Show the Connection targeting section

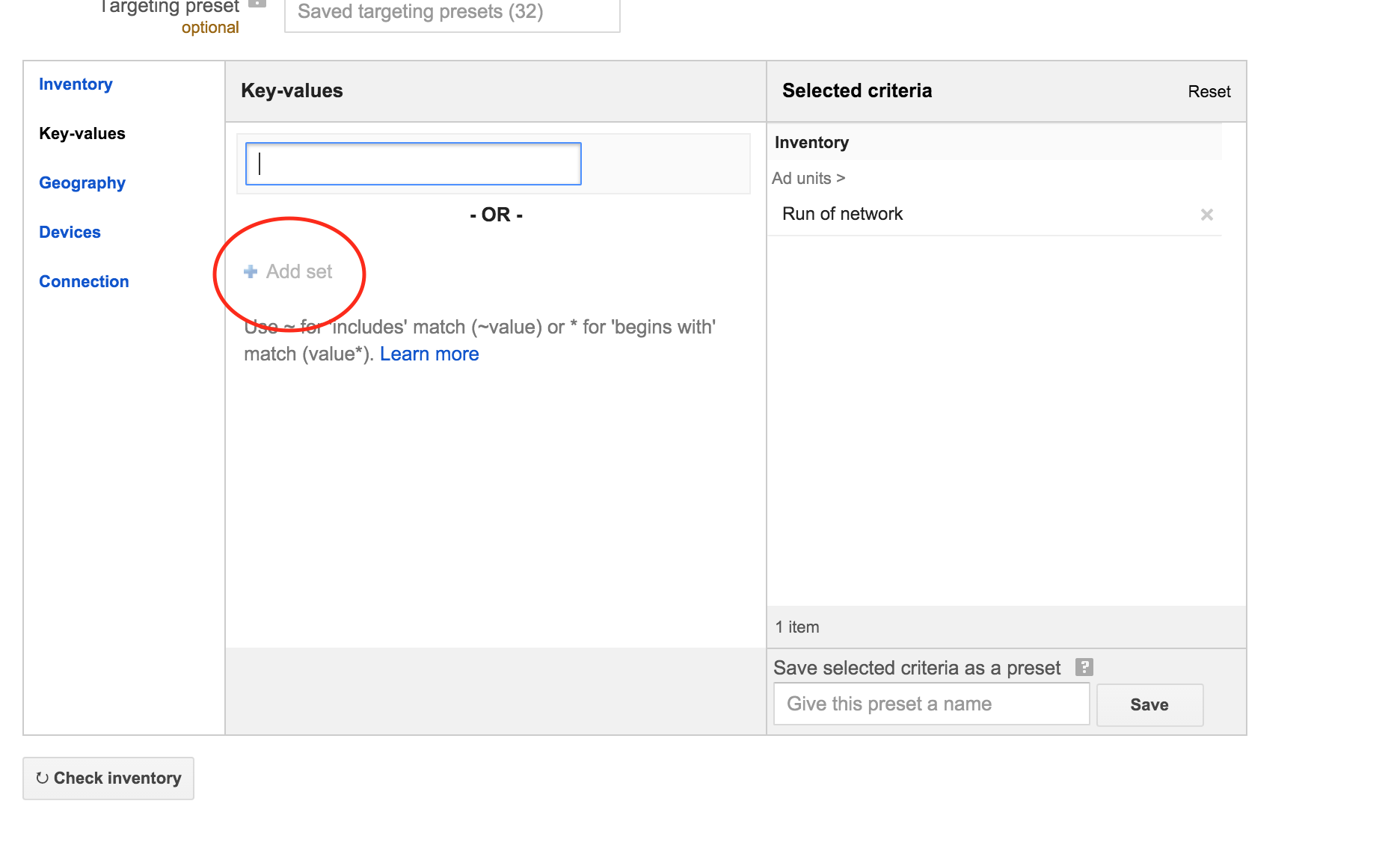[84, 282]
